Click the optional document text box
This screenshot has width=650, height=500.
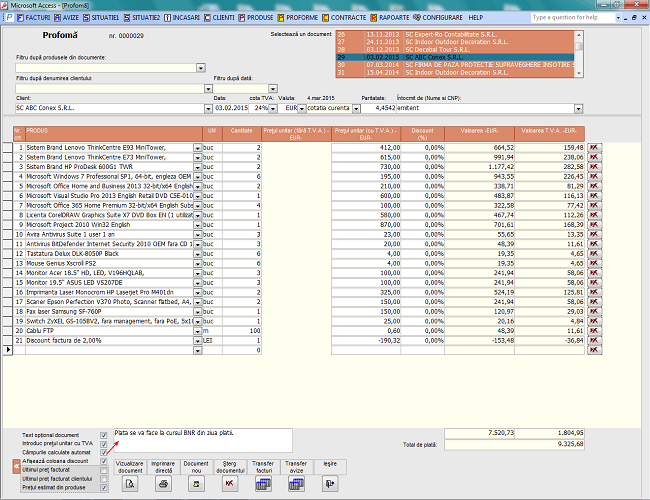click(203, 440)
